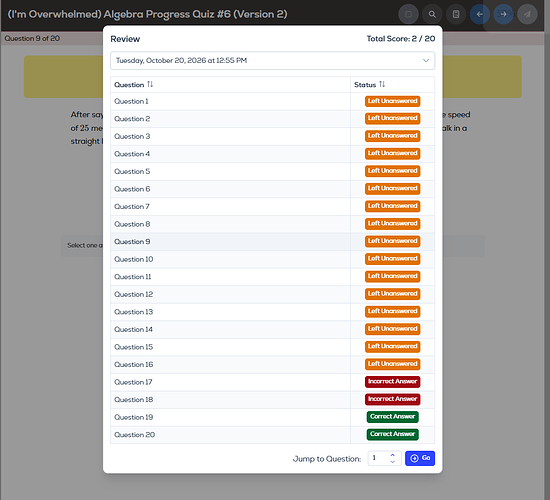Click Correct Answer badge for Question 20

[x=393, y=434]
